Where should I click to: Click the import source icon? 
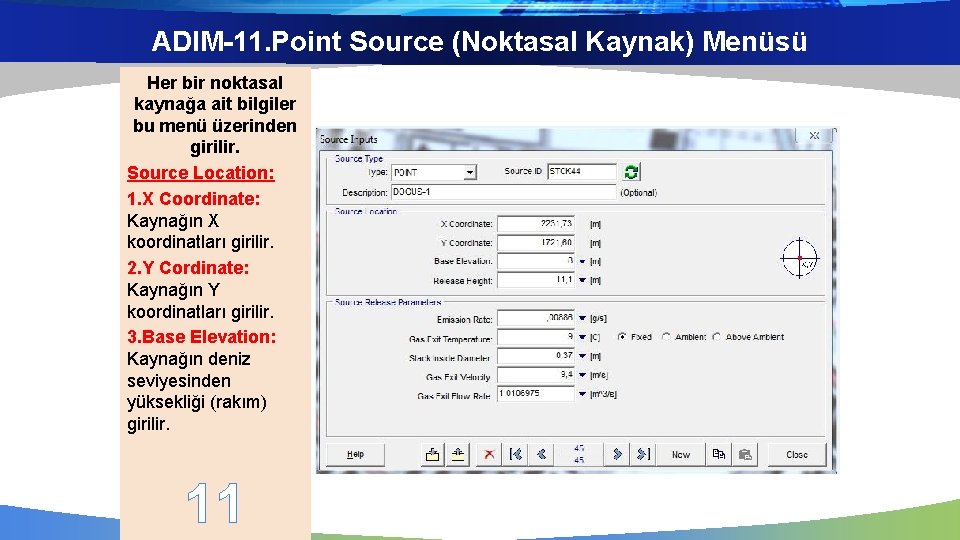(432, 454)
